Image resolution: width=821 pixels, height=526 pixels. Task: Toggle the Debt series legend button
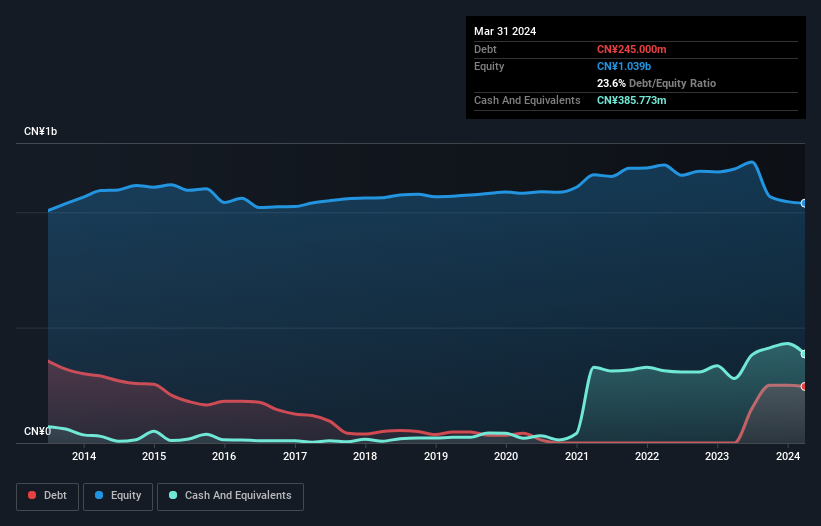coord(48,496)
